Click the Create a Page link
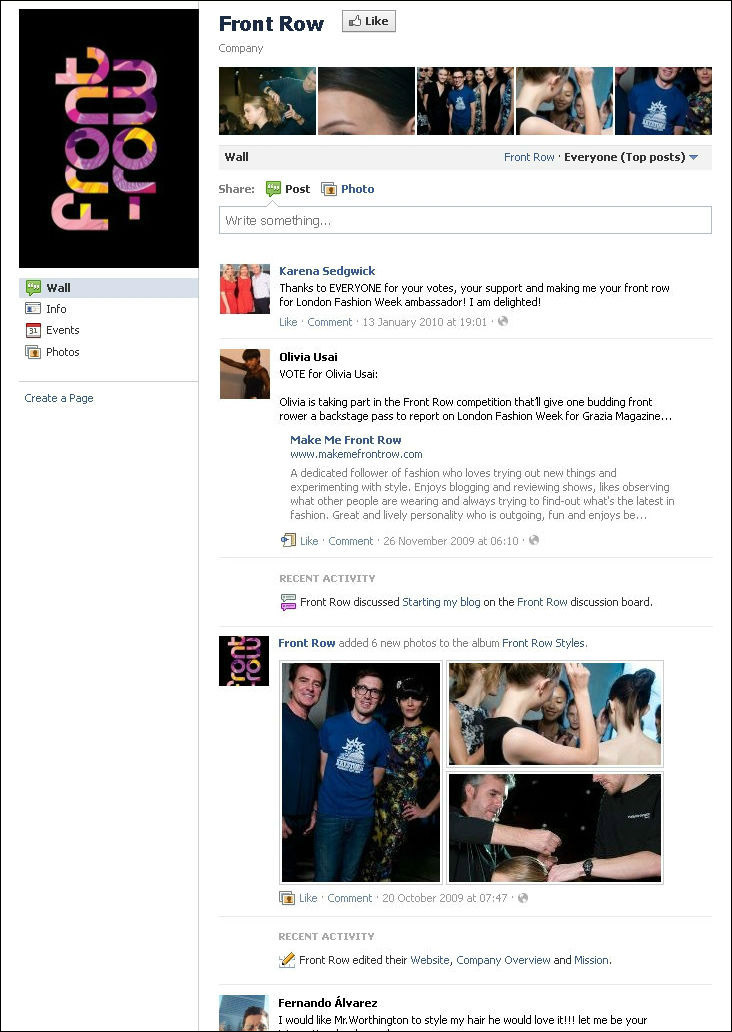Viewport: 732px width, 1032px height. (x=59, y=398)
